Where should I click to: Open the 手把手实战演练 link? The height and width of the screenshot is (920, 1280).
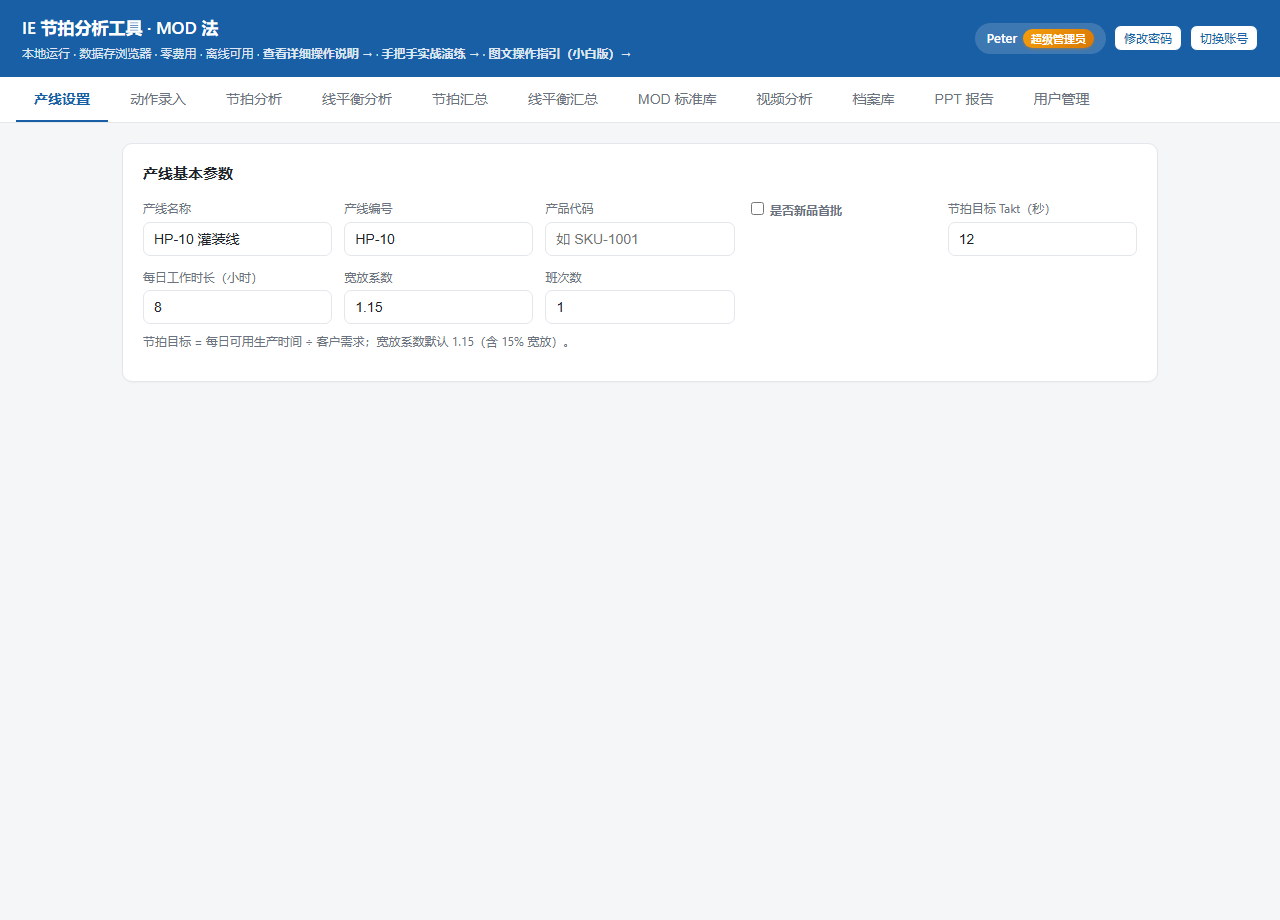(431, 54)
